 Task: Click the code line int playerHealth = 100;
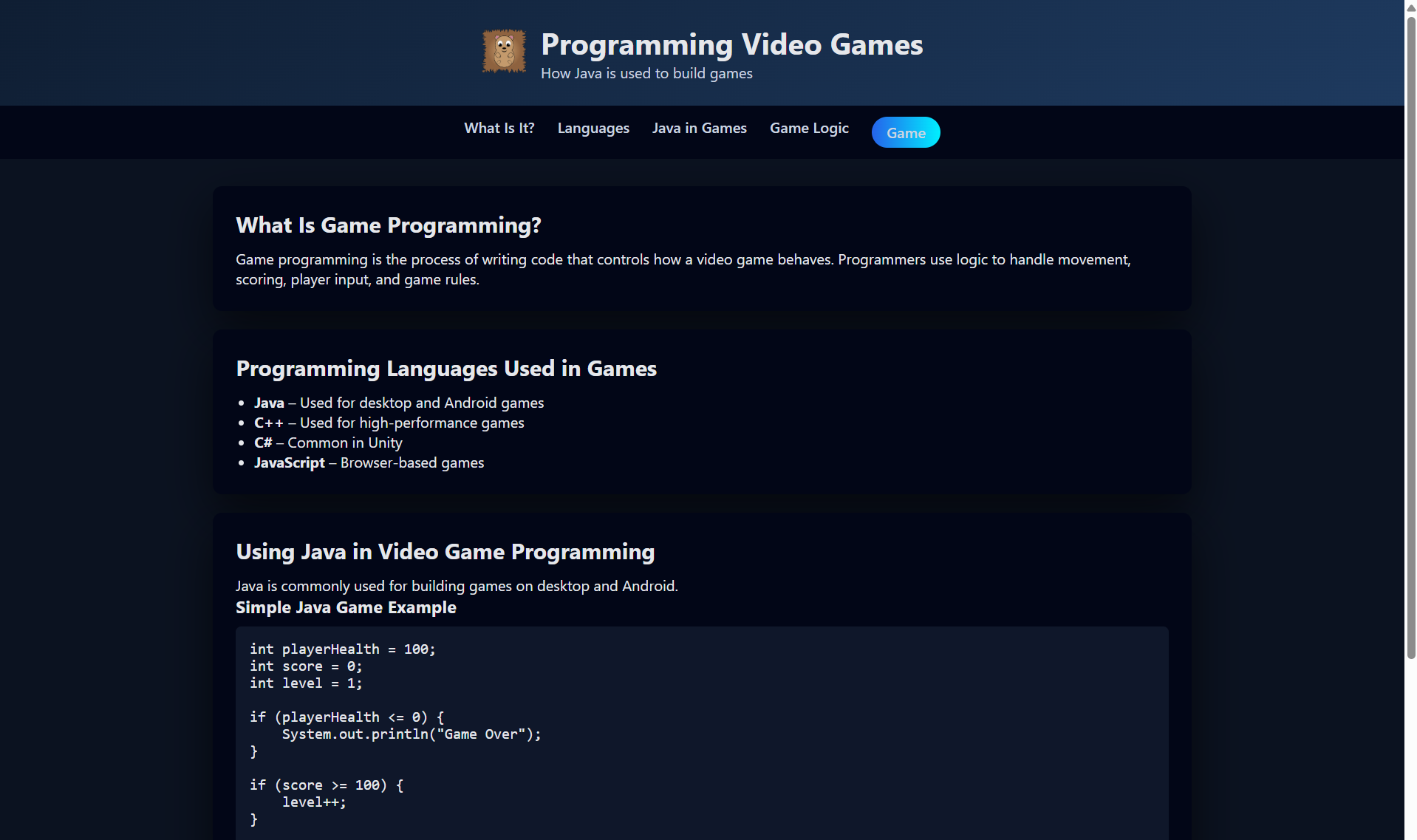click(x=343, y=649)
